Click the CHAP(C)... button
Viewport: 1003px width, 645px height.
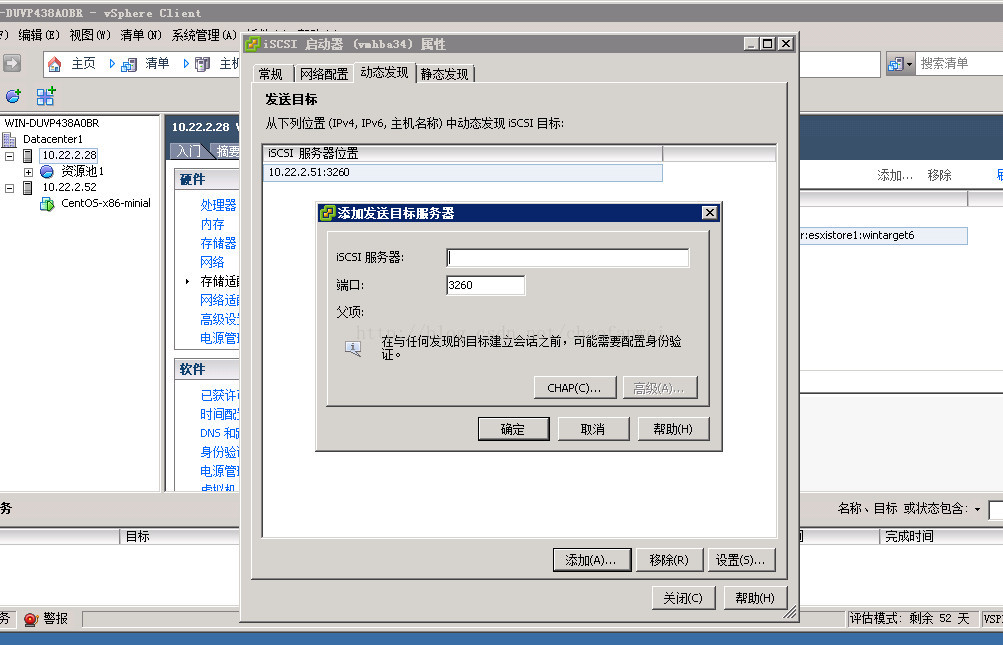coord(575,388)
